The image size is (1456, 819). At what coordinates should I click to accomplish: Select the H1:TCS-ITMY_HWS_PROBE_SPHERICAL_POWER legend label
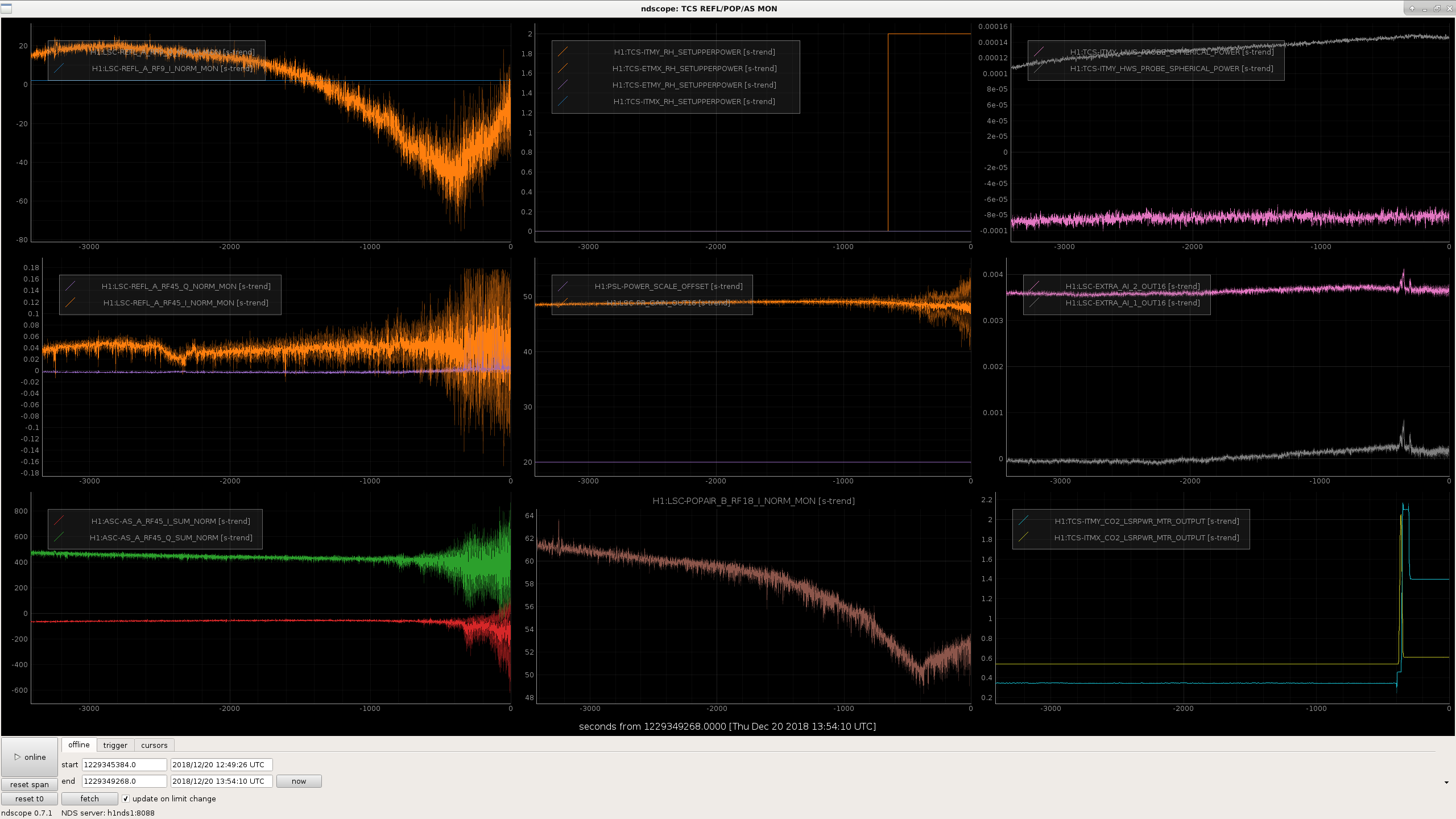[x=1172, y=68]
